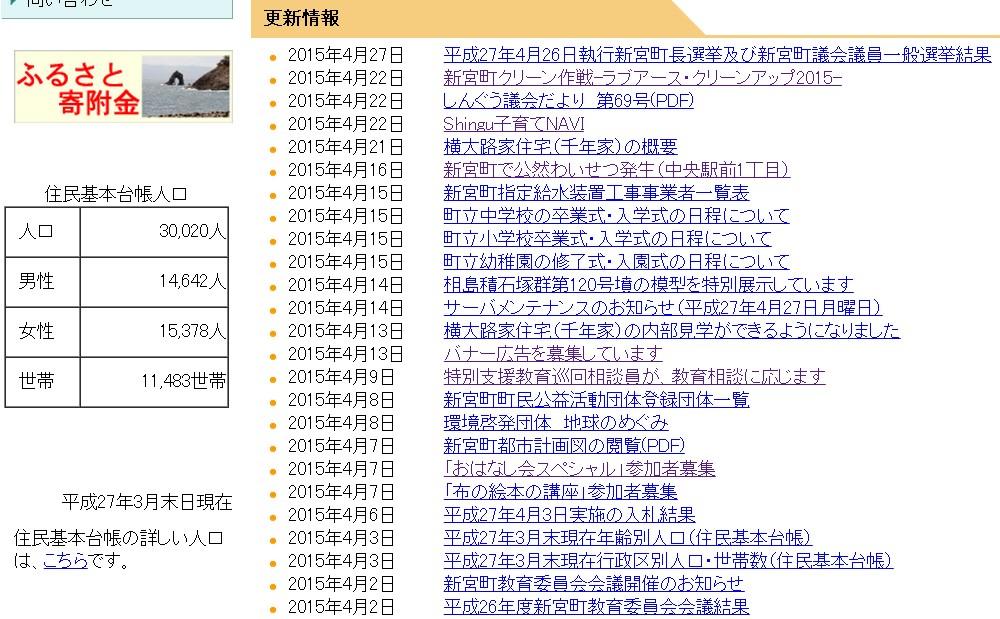The image size is (1000, 619).
Task: Open 新宮町町民公益活動団体登録団体一覧 link
Action: (596, 399)
